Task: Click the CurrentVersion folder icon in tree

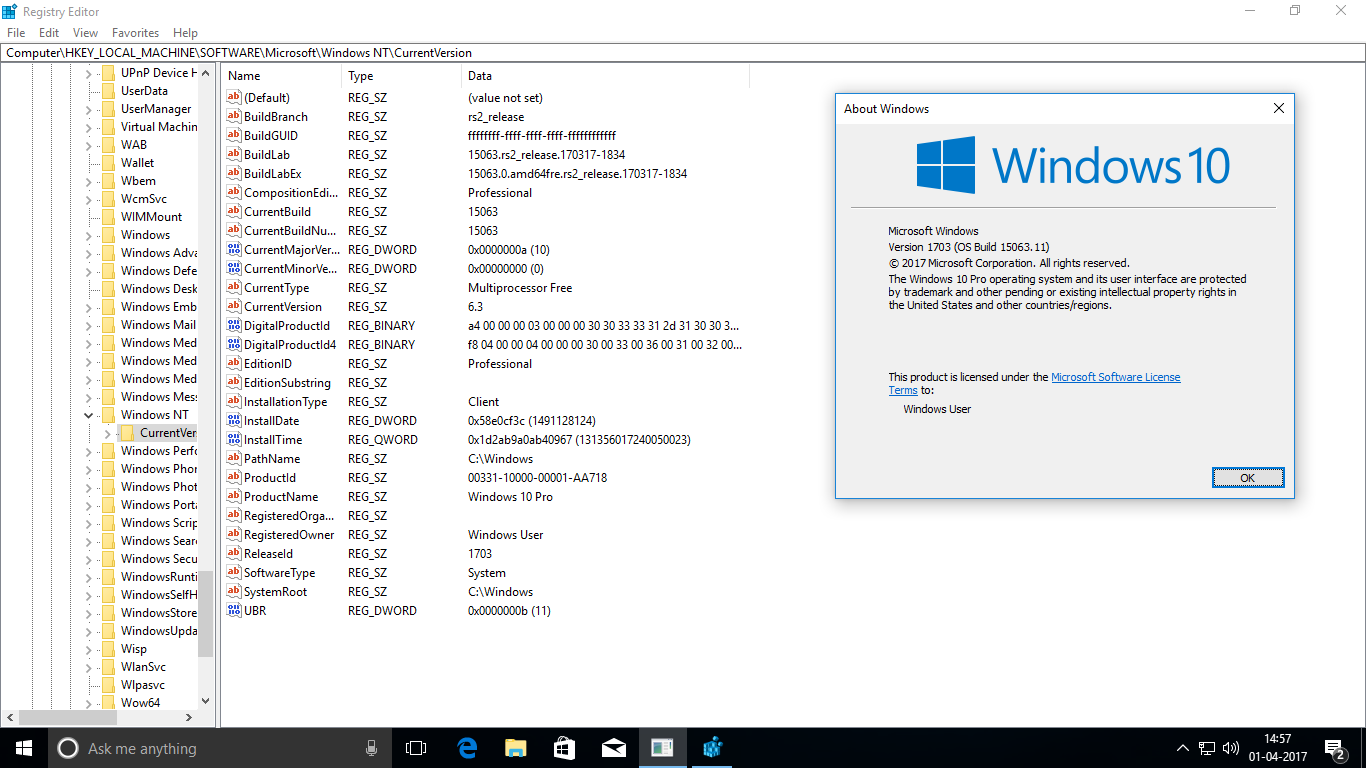Action: [x=127, y=433]
